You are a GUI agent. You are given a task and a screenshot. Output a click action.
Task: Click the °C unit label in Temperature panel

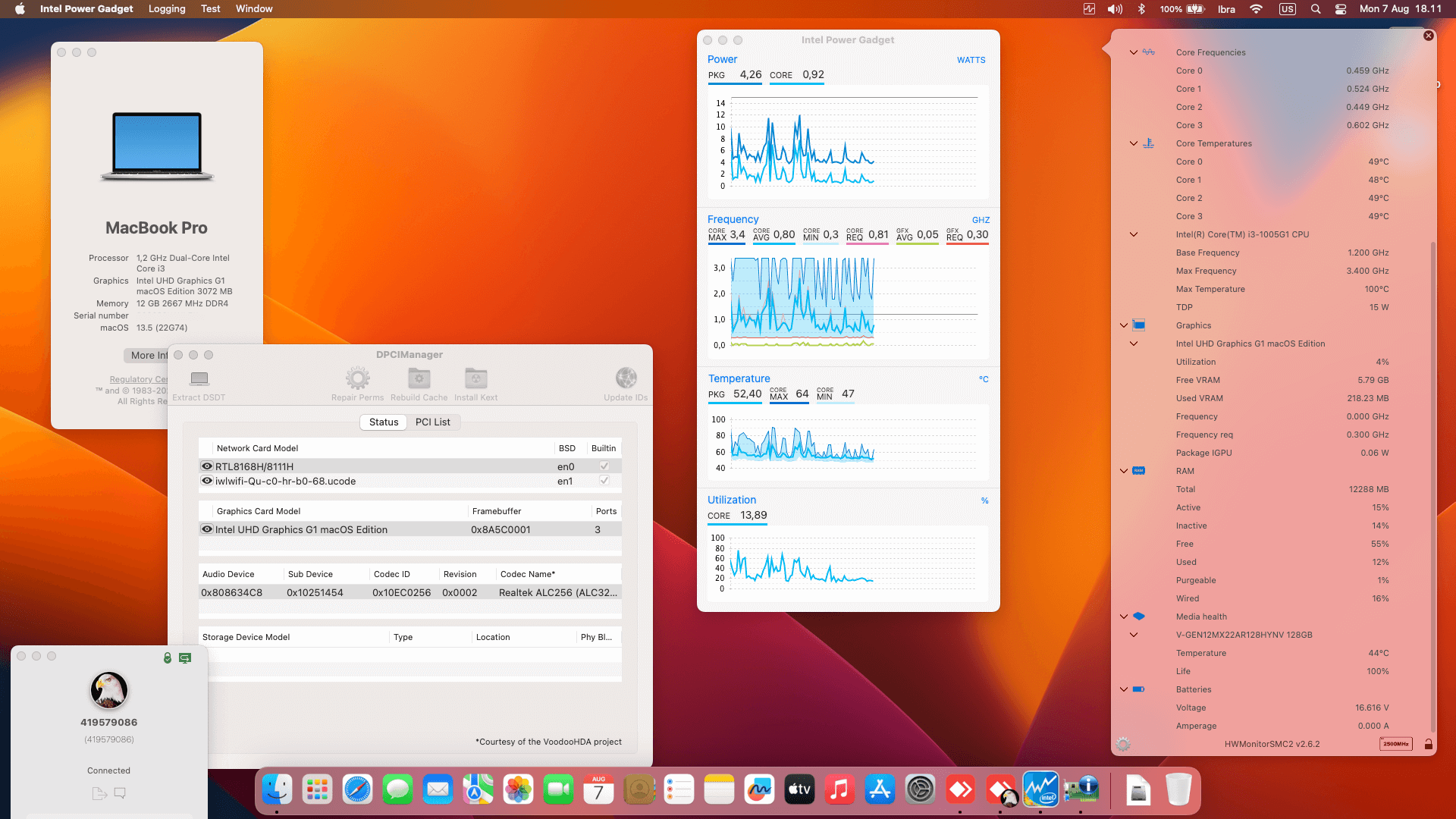pos(984,379)
